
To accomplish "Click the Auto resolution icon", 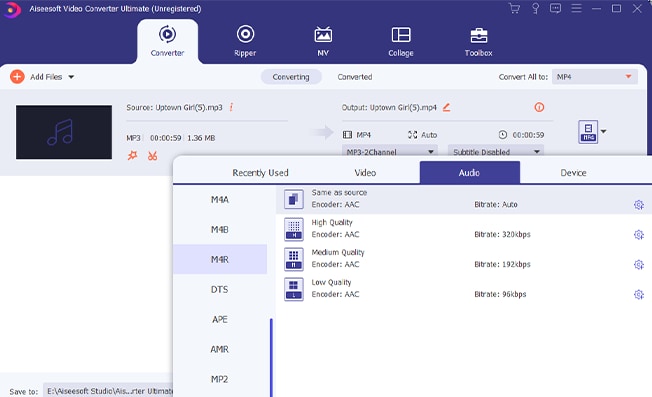I will point(412,135).
